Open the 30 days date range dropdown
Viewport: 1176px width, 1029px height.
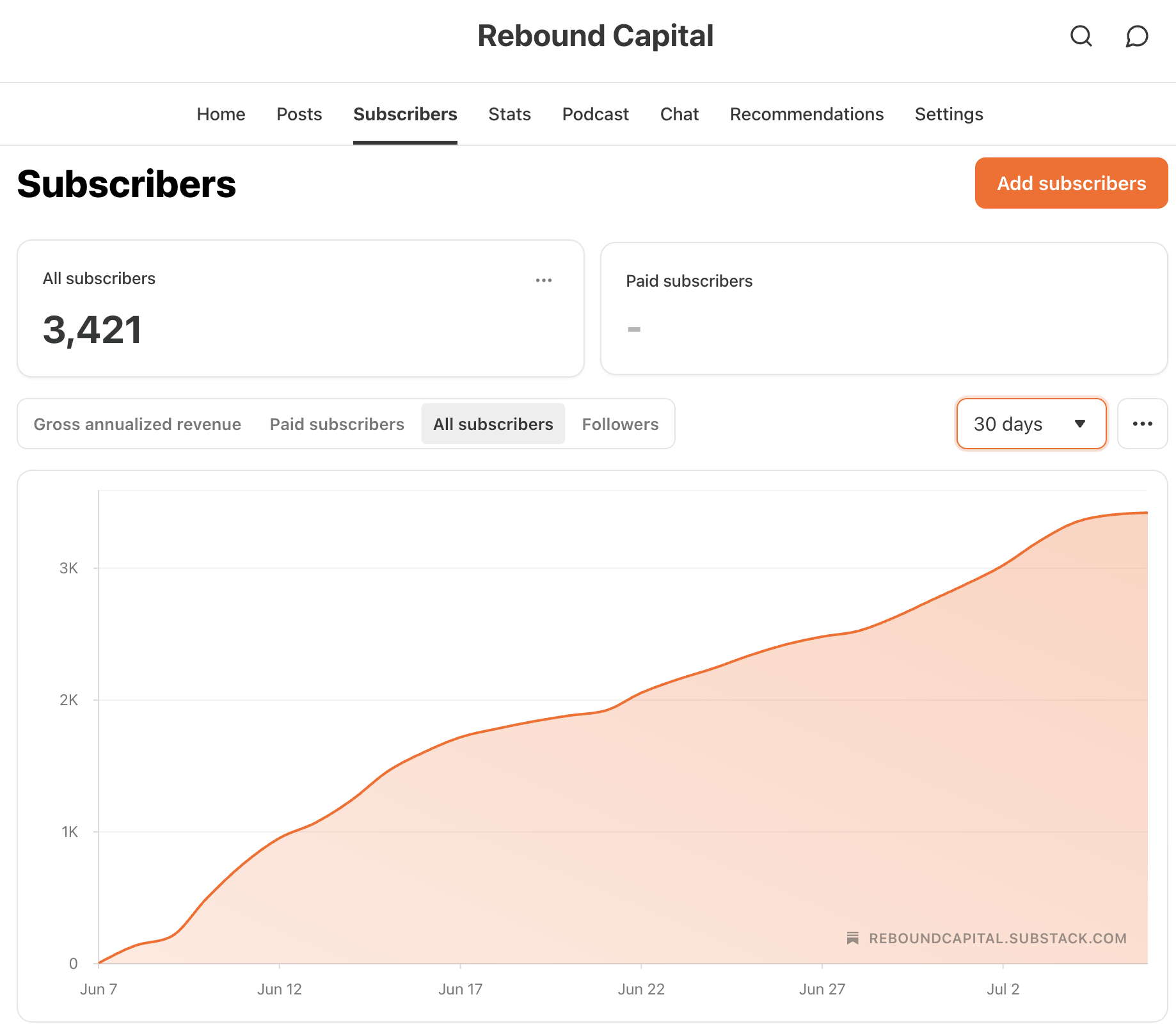[x=1030, y=424]
